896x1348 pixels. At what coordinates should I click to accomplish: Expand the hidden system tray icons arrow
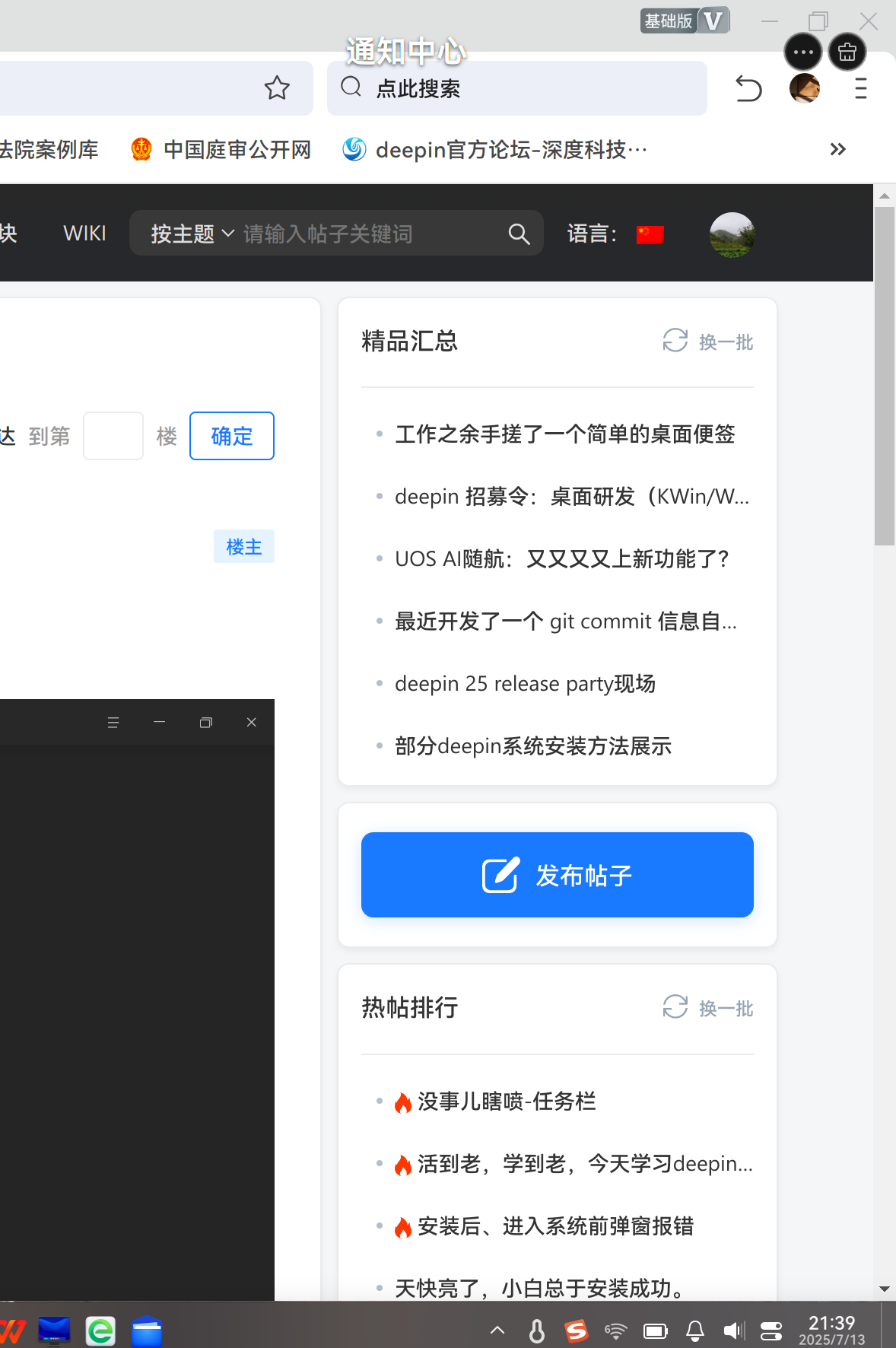pos(497,1331)
